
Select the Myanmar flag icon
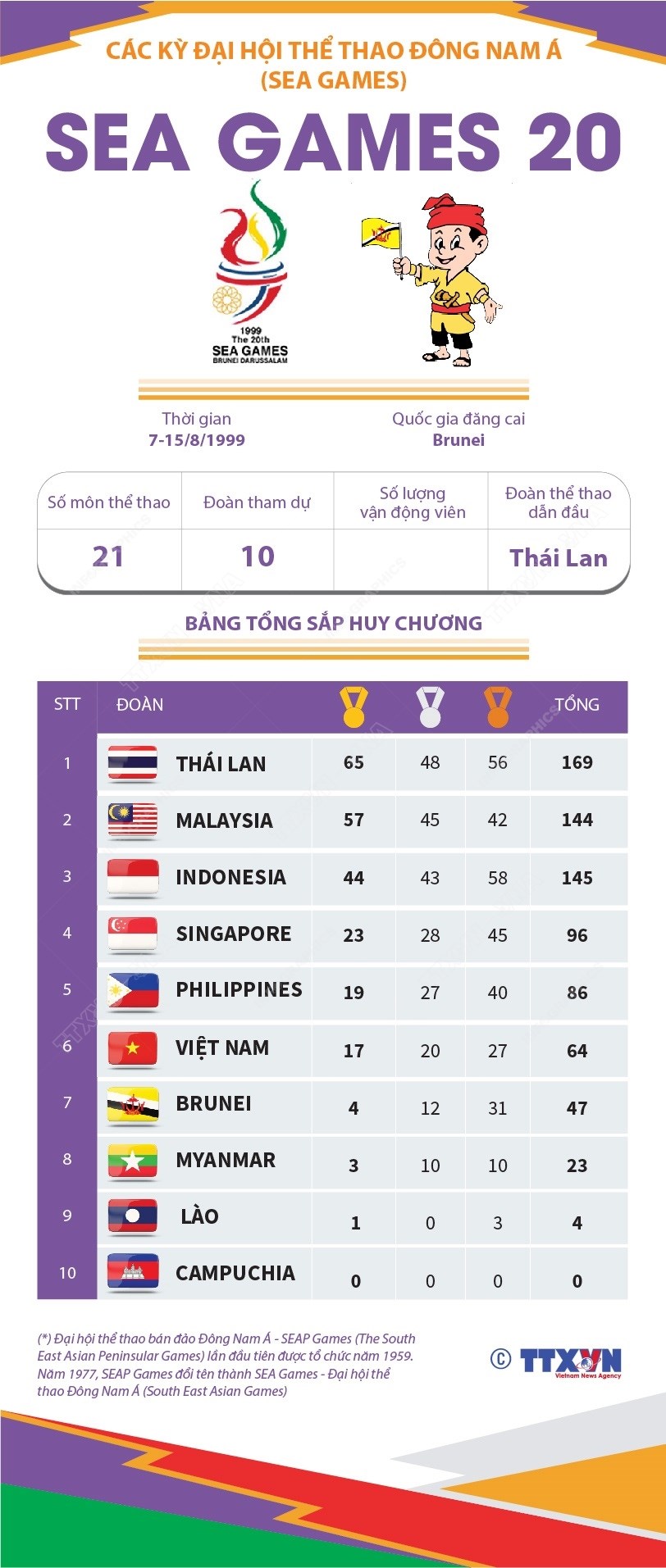pos(132,1161)
